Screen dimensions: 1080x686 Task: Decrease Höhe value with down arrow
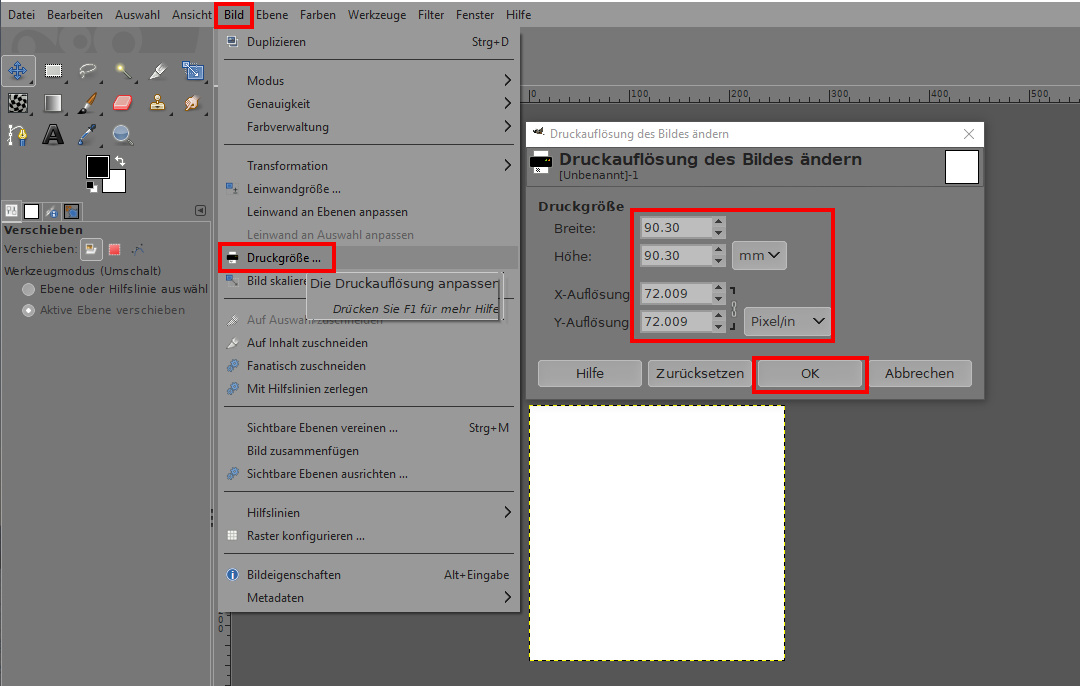(x=719, y=261)
